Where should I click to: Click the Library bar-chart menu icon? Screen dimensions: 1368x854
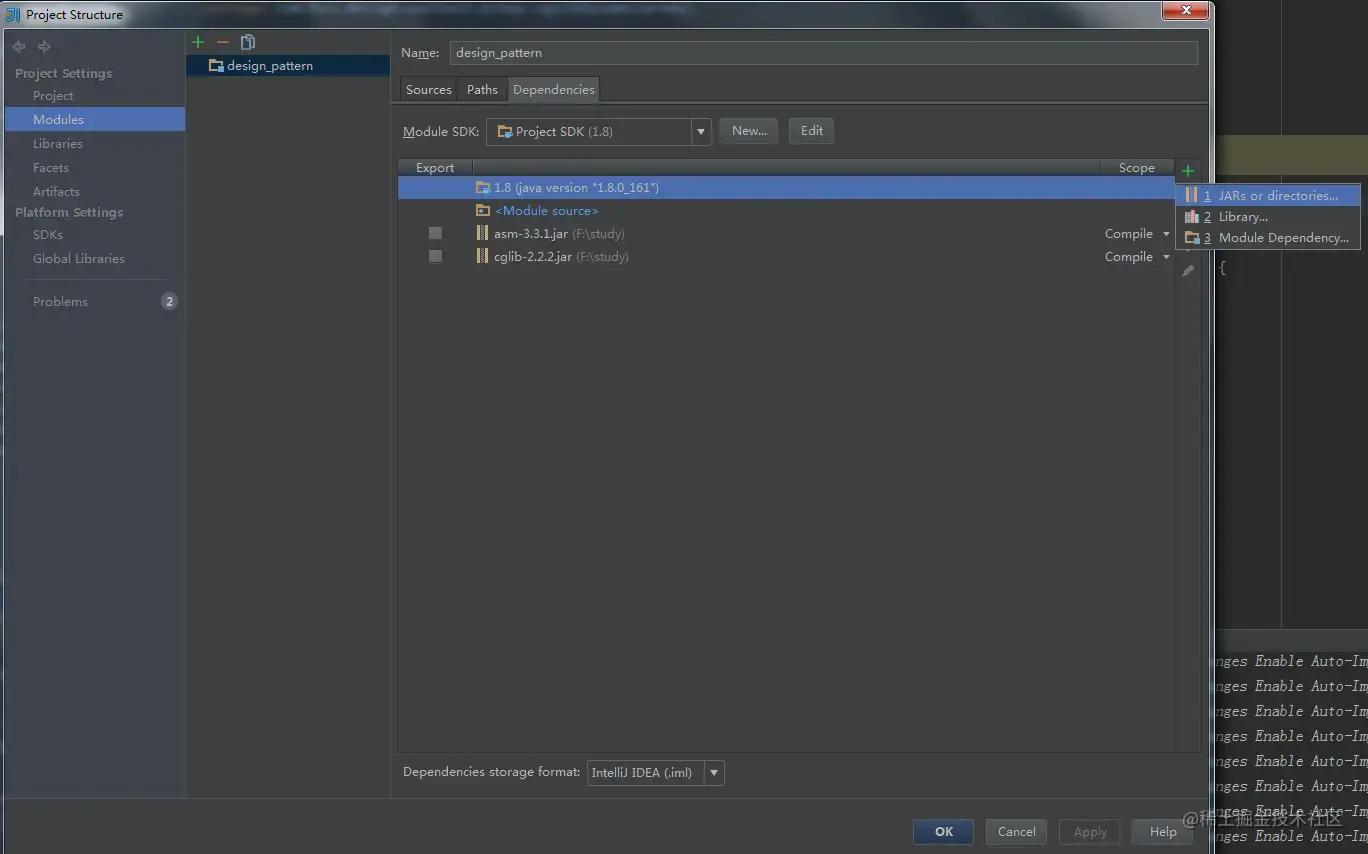[x=1191, y=216]
